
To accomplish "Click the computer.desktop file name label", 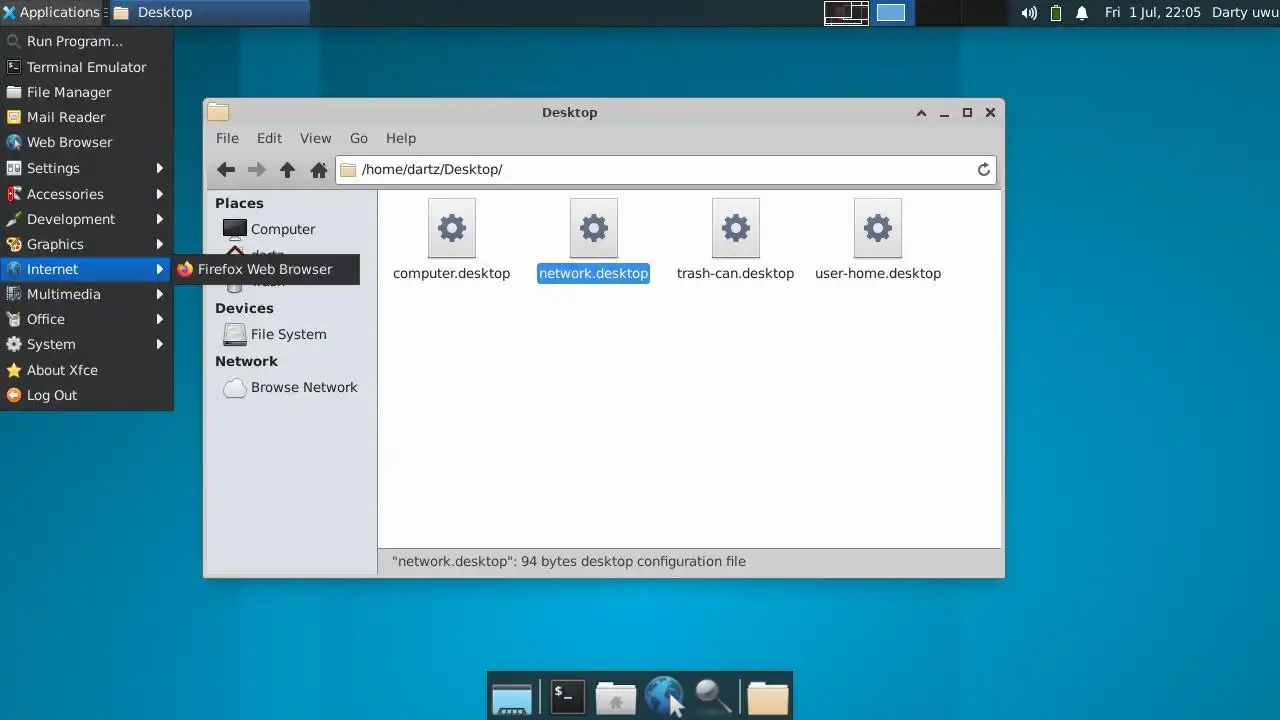I will coord(452,273).
